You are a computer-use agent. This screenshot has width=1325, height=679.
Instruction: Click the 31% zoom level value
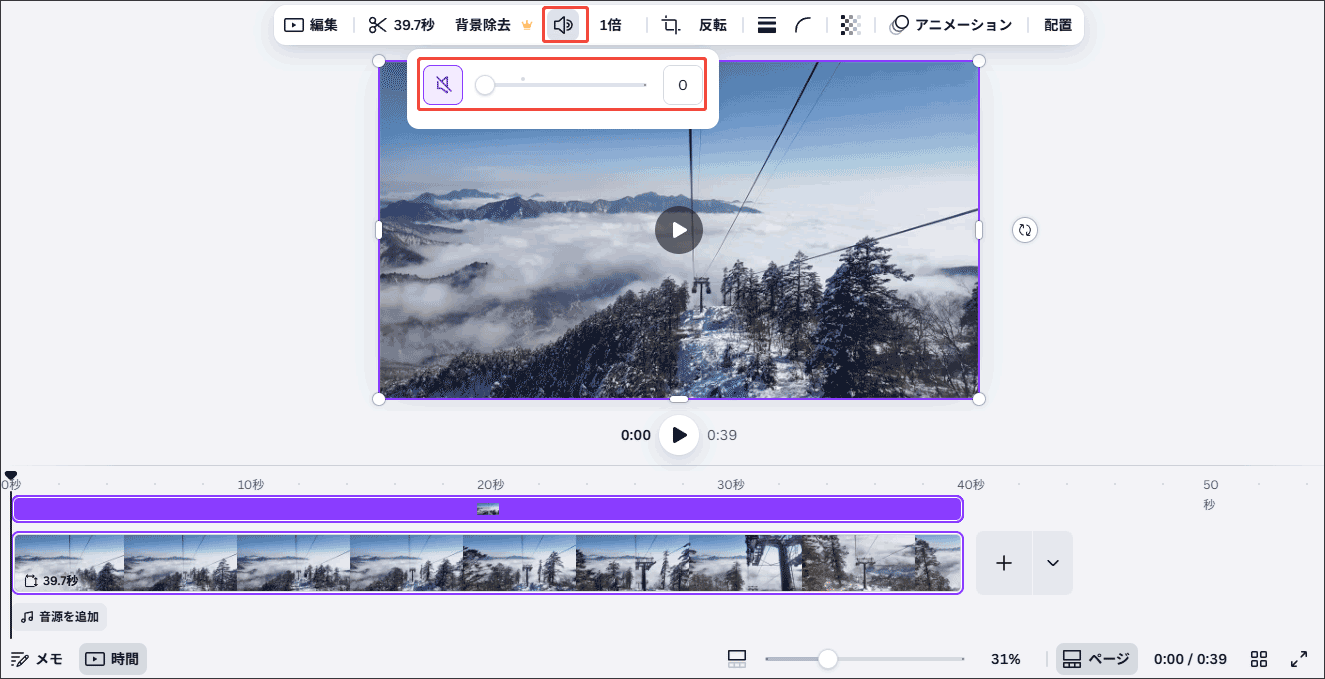[x=1005, y=659]
